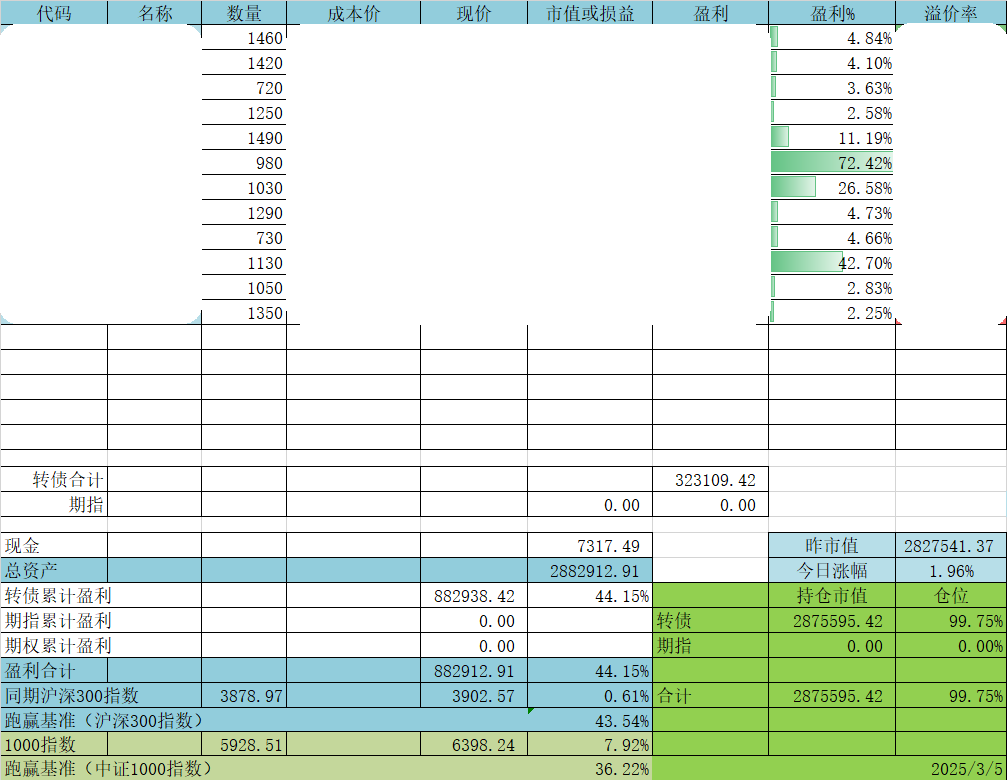Click quantity cell 1130
This screenshot has width=1007, height=780.
(x=244, y=263)
